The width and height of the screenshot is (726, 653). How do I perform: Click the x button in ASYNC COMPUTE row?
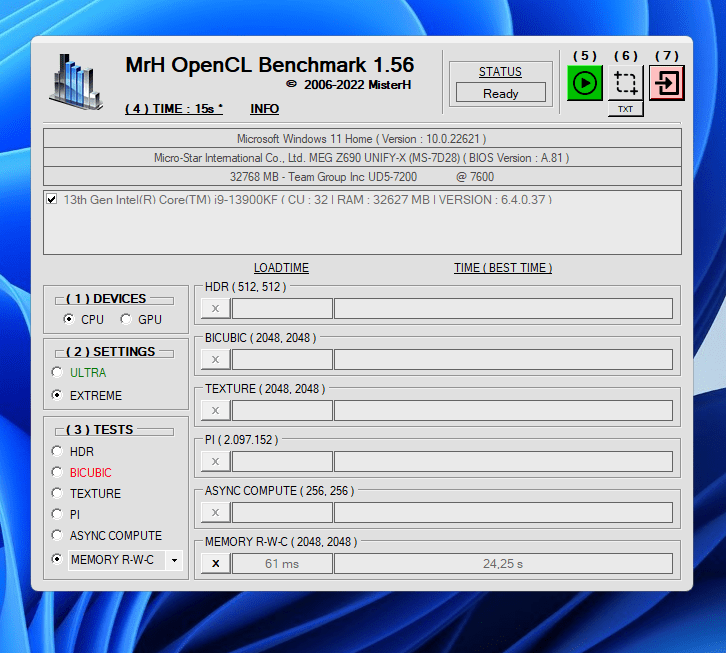tap(216, 513)
